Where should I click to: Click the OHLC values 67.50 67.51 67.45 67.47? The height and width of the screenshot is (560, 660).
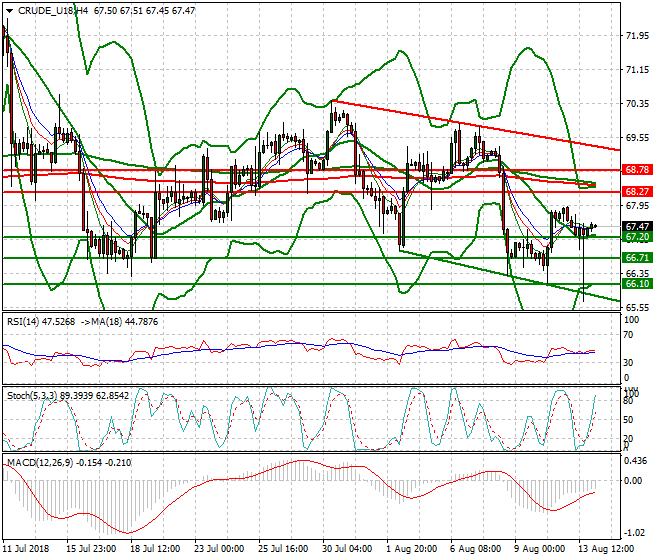tap(144, 11)
